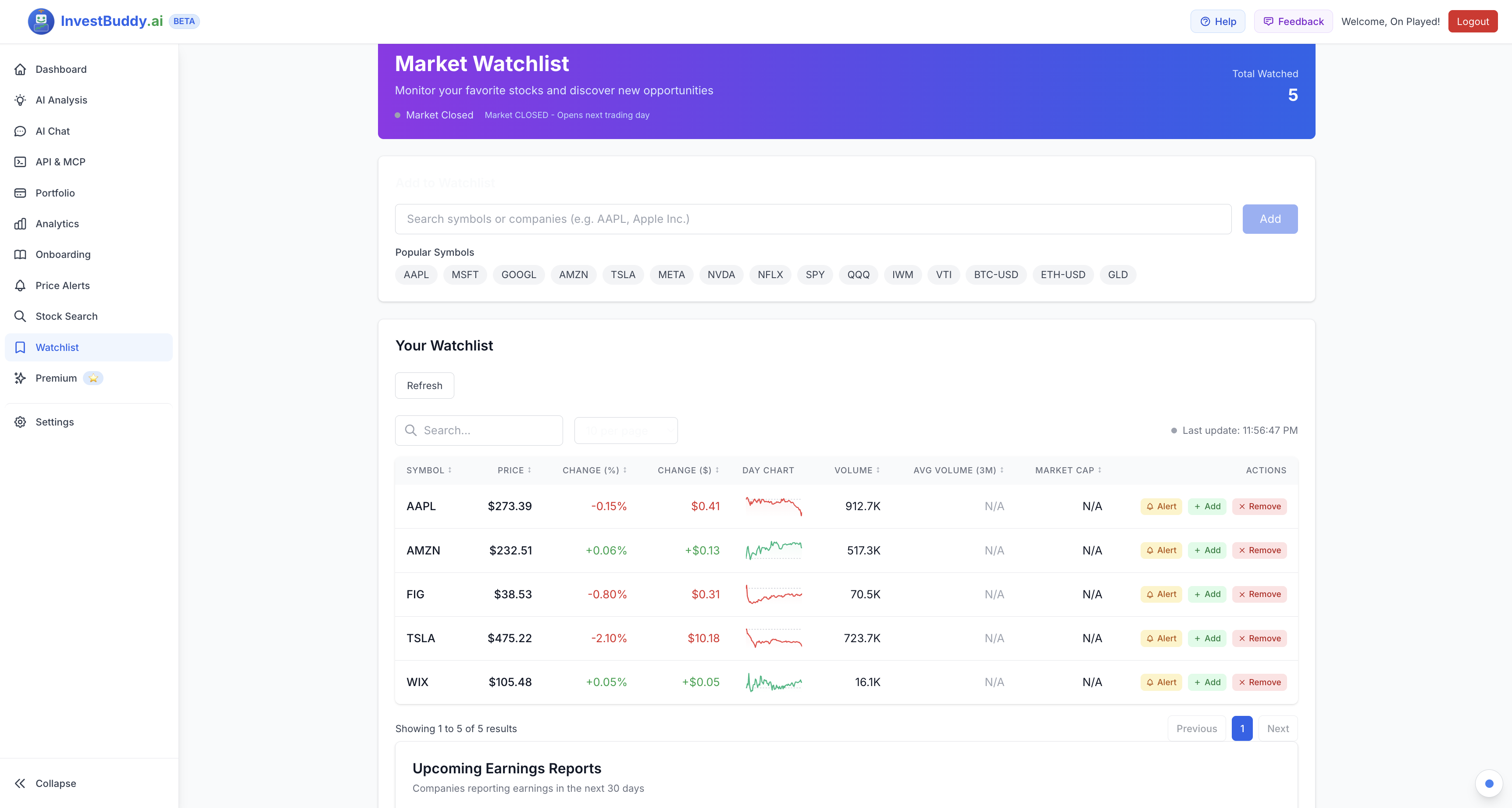Screen dimensions: 1512x808
Task: Collapse the sidebar
Action: click(x=89, y=783)
